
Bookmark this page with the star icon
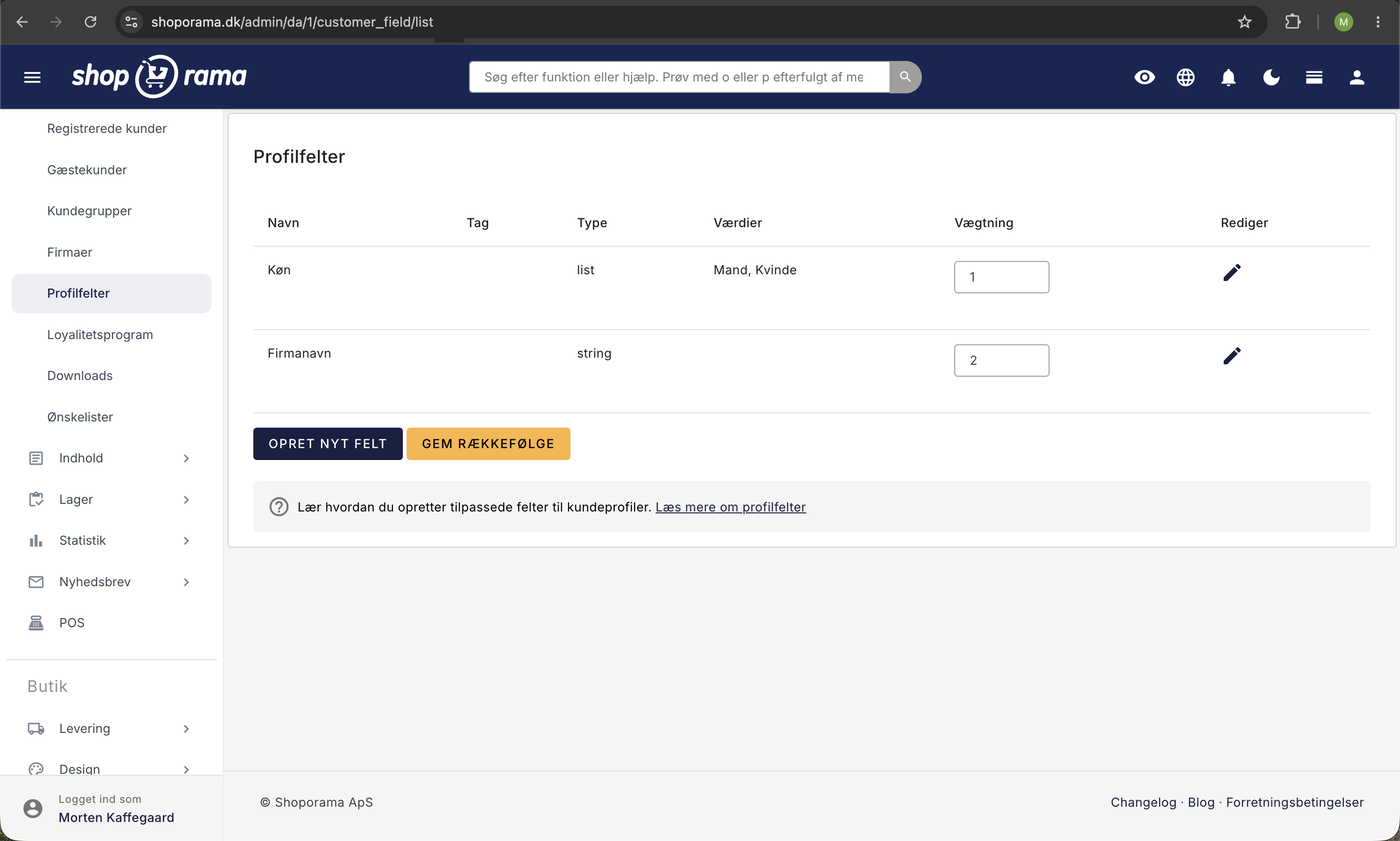tap(1245, 21)
